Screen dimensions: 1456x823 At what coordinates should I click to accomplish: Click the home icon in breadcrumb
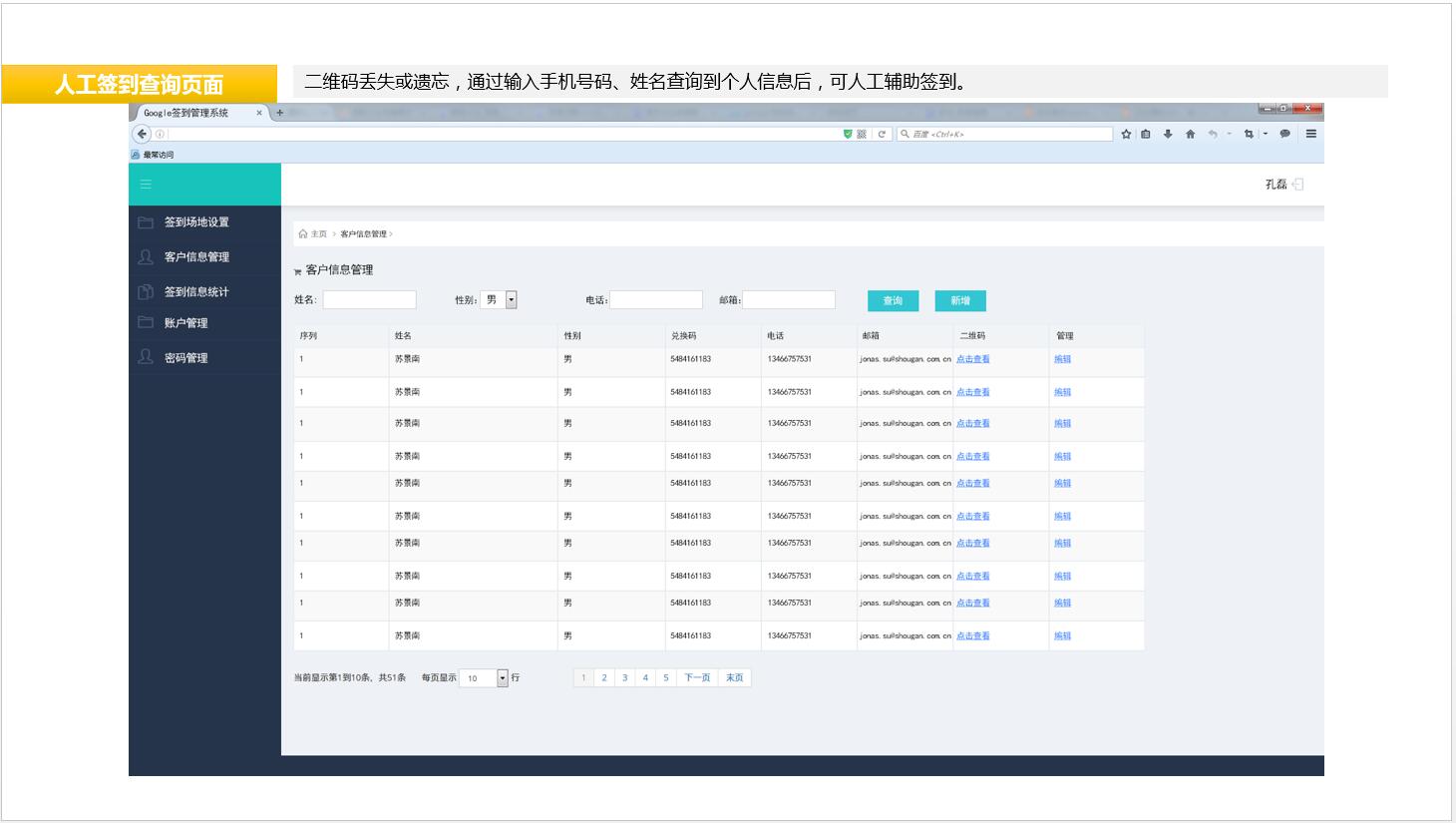[303, 233]
